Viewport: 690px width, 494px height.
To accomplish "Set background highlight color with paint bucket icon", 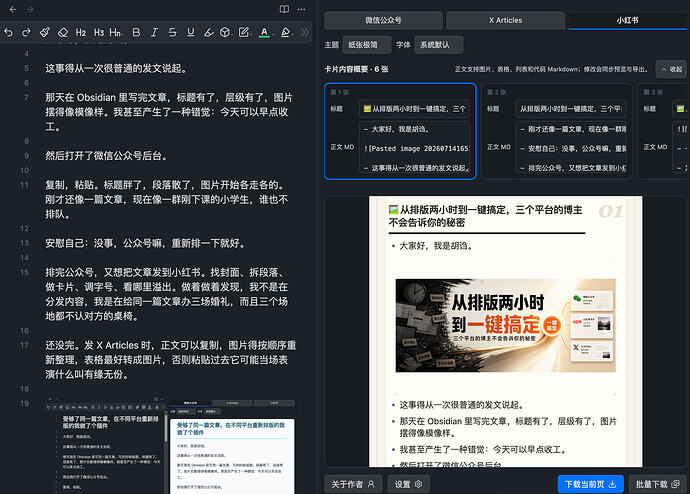I will pos(286,32).
